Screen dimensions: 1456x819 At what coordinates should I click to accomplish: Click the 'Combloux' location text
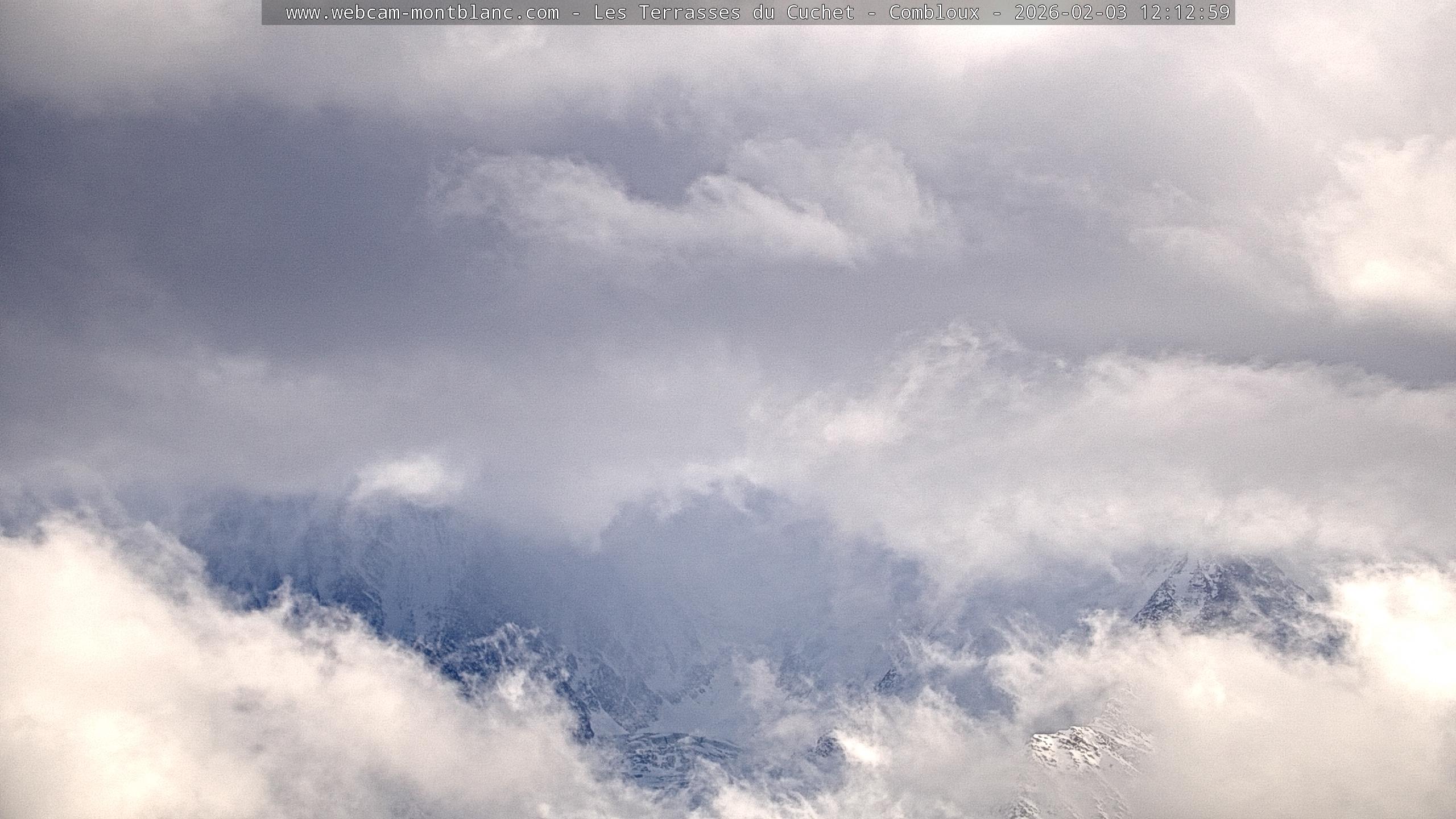coord(934,13)
